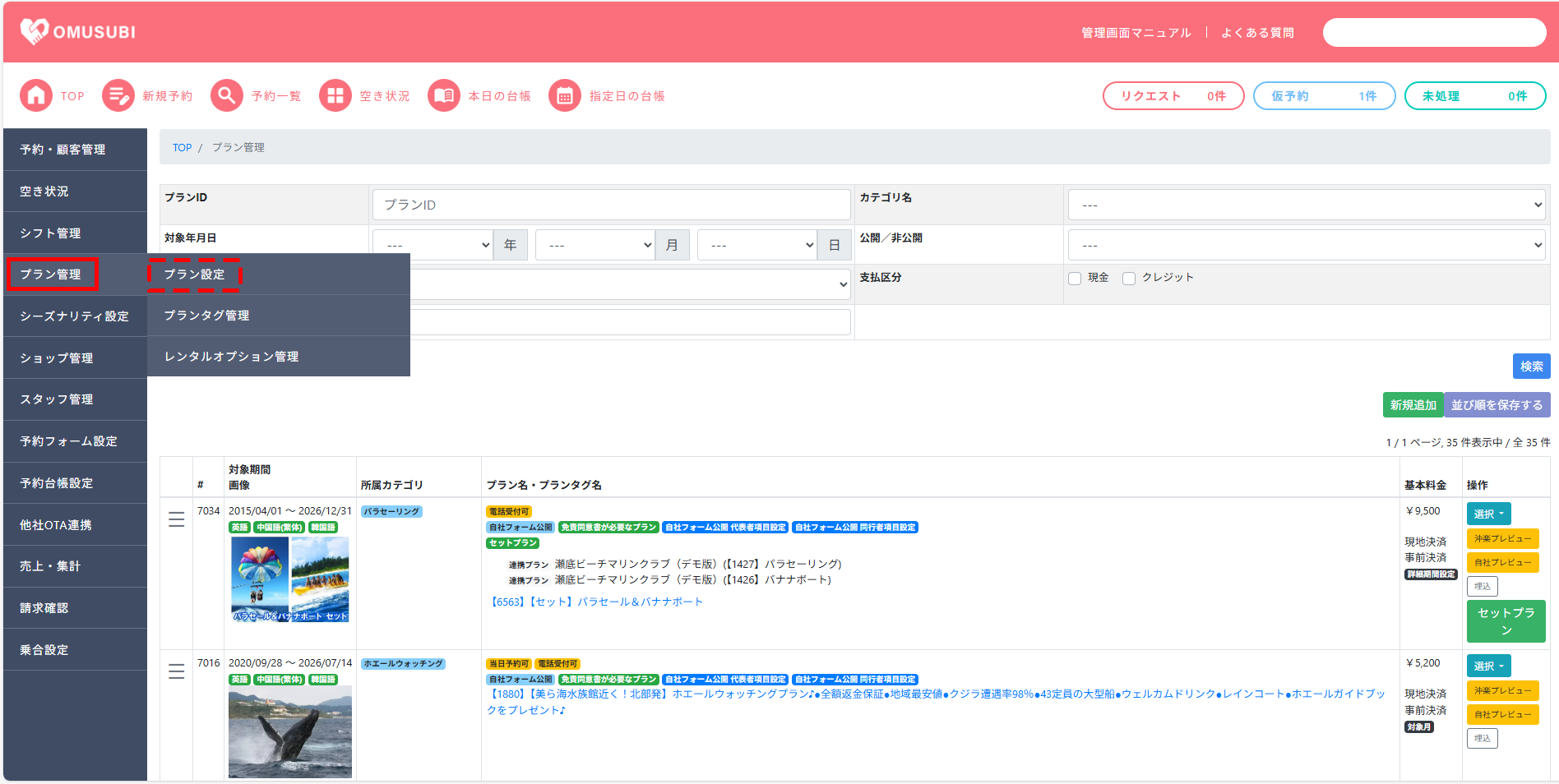Image resolution: width=1559 pixels, height=784 pixels.
Task: Open the 新規予約 pencil icon
Action: [x=118, y=96]
